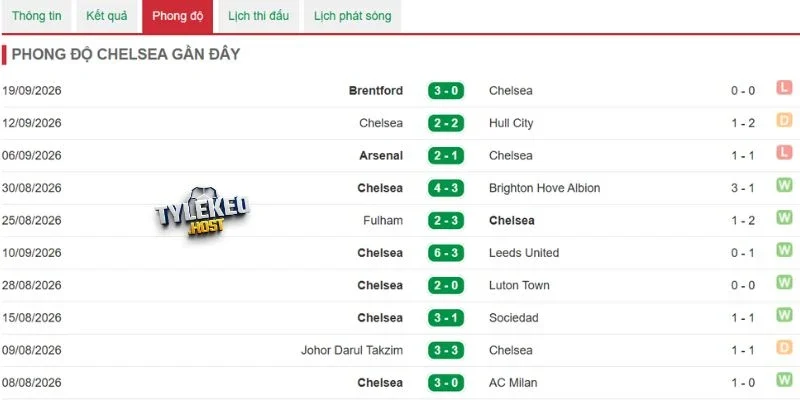Viewport: 800px width, 400px height.
Task: Select the Phong độ tab
Action: [178, 16]
